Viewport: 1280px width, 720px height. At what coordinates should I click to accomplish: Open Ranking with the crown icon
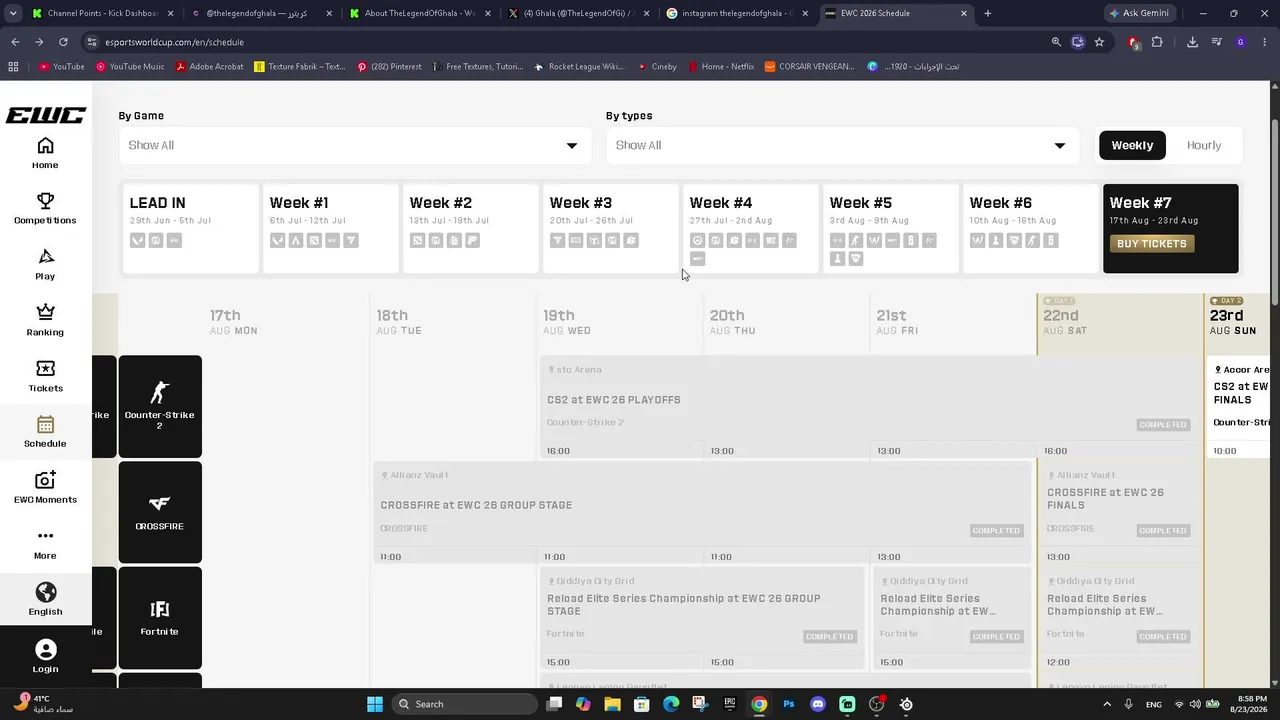(x=45, y=321)
